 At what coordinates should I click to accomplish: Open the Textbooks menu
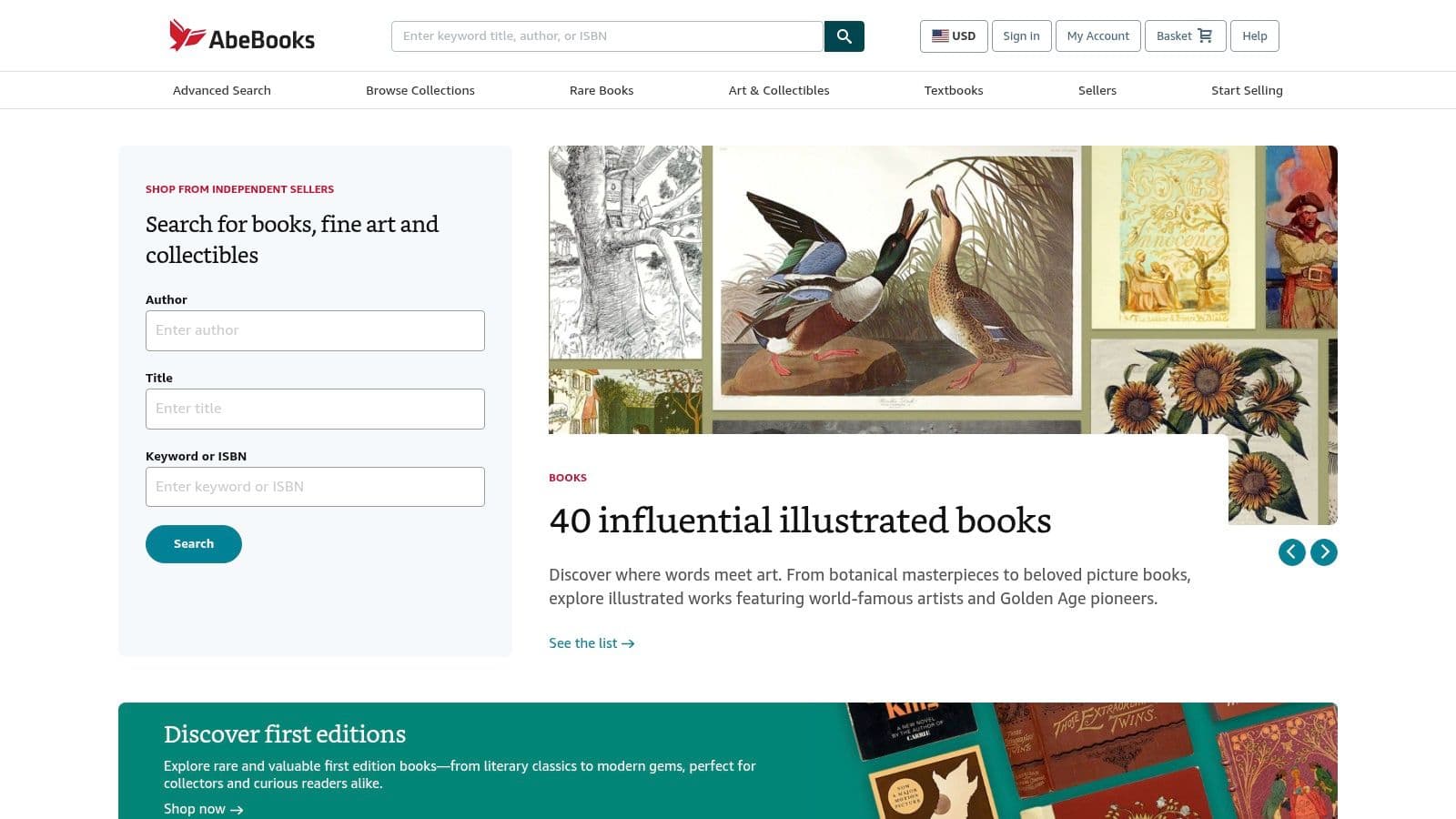(x=954, y=90)
